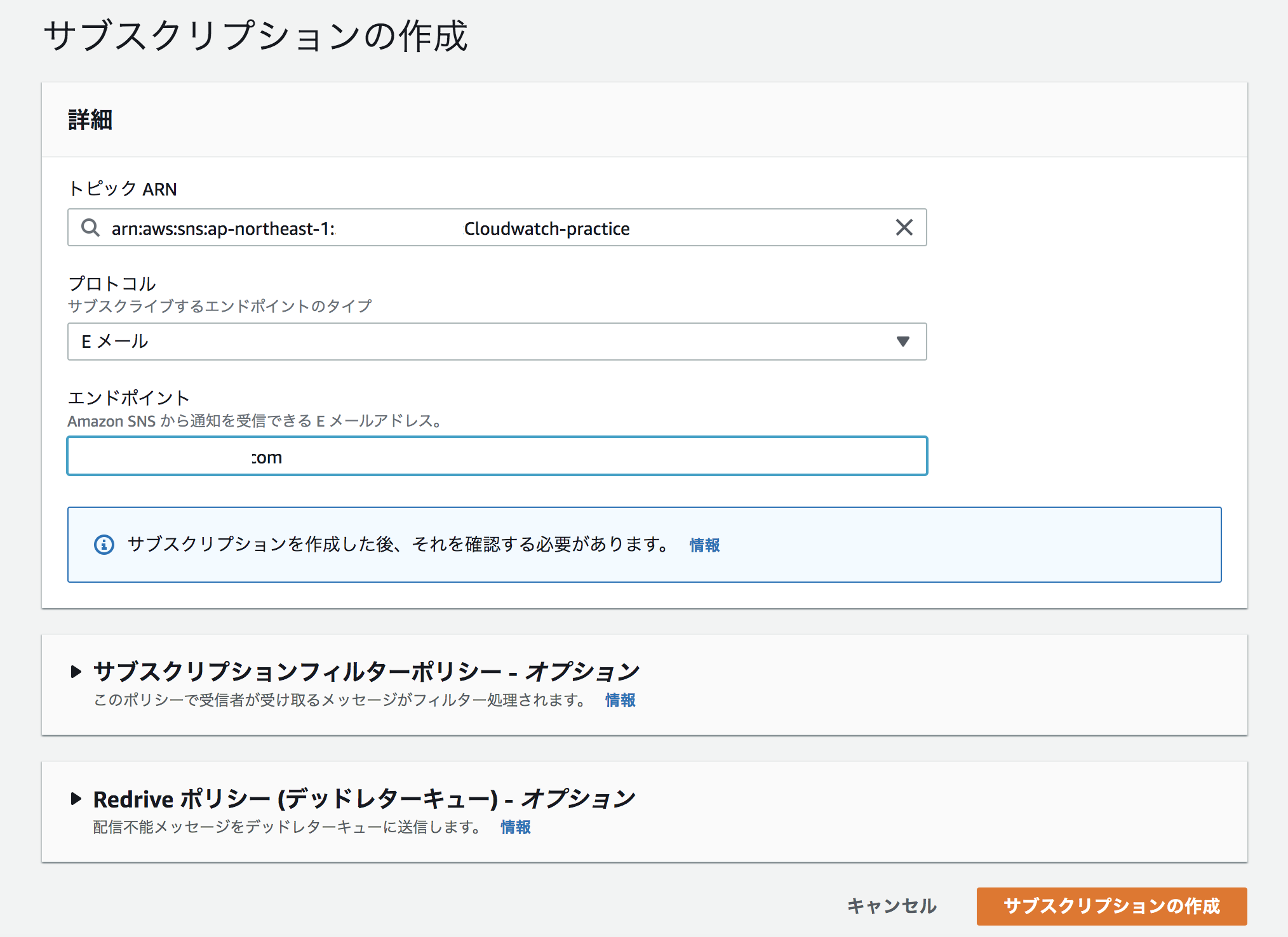The height and width of the screenshot is (937, 1288).
Task: Click the arn:aws:sns text in the ARN field
Action: pyautogui.click(x=191, y=228)
